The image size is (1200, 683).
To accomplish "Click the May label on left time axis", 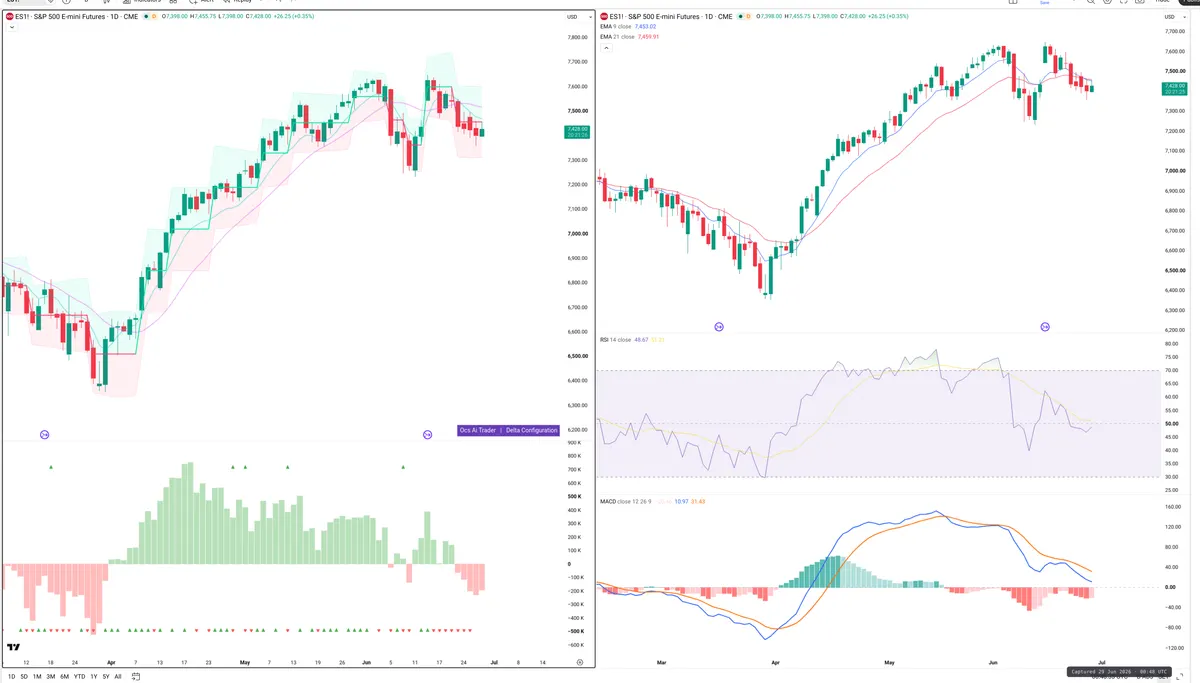I will (x=245, y=662).
